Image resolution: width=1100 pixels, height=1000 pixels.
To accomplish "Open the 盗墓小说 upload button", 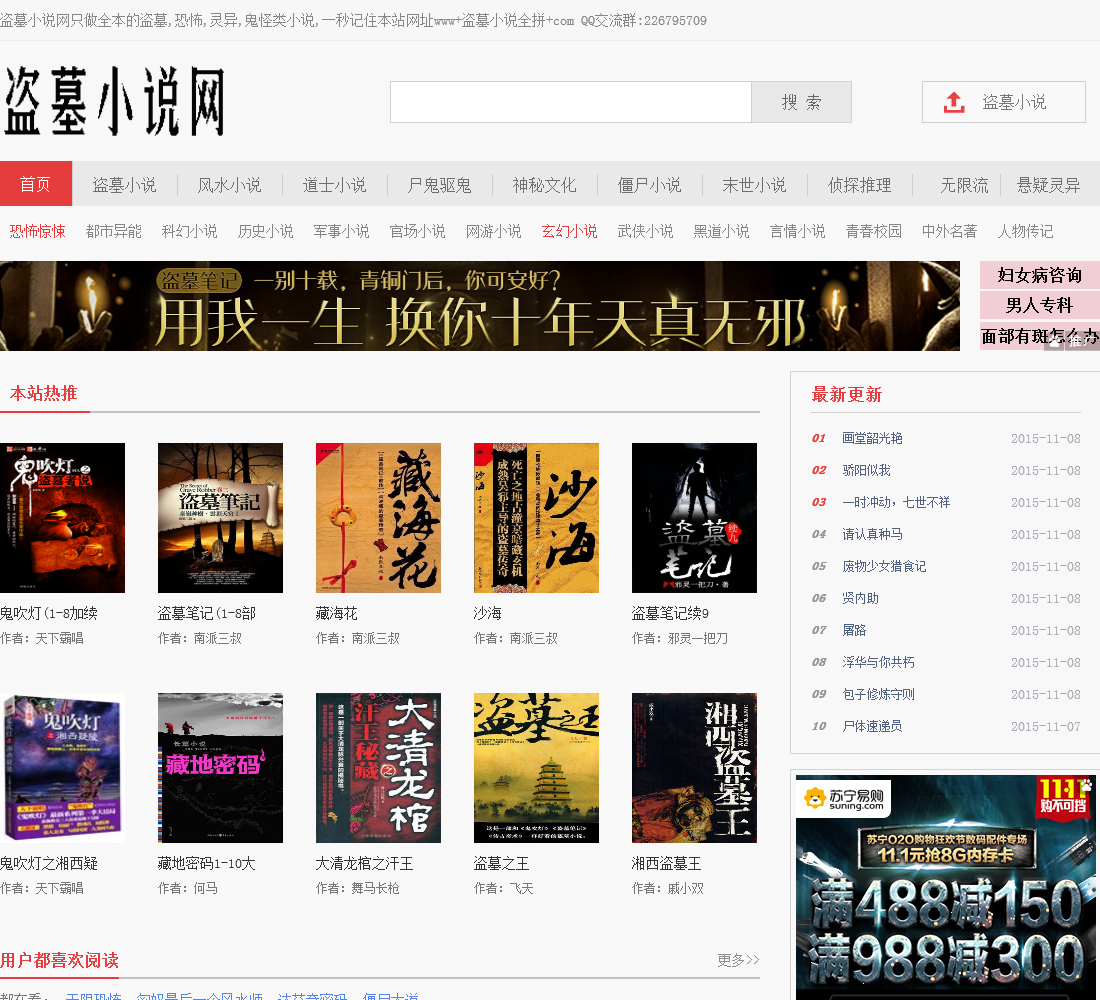I will tap(1003, 102).
